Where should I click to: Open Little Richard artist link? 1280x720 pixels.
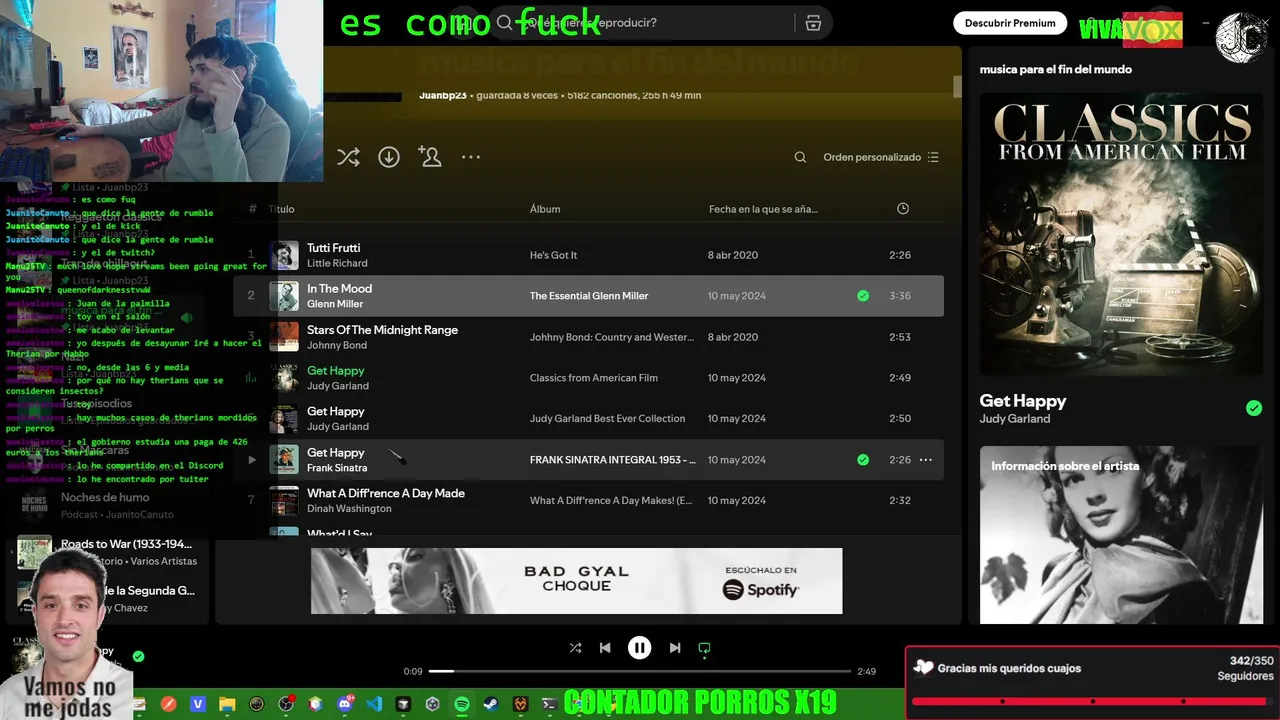[337, 263]
